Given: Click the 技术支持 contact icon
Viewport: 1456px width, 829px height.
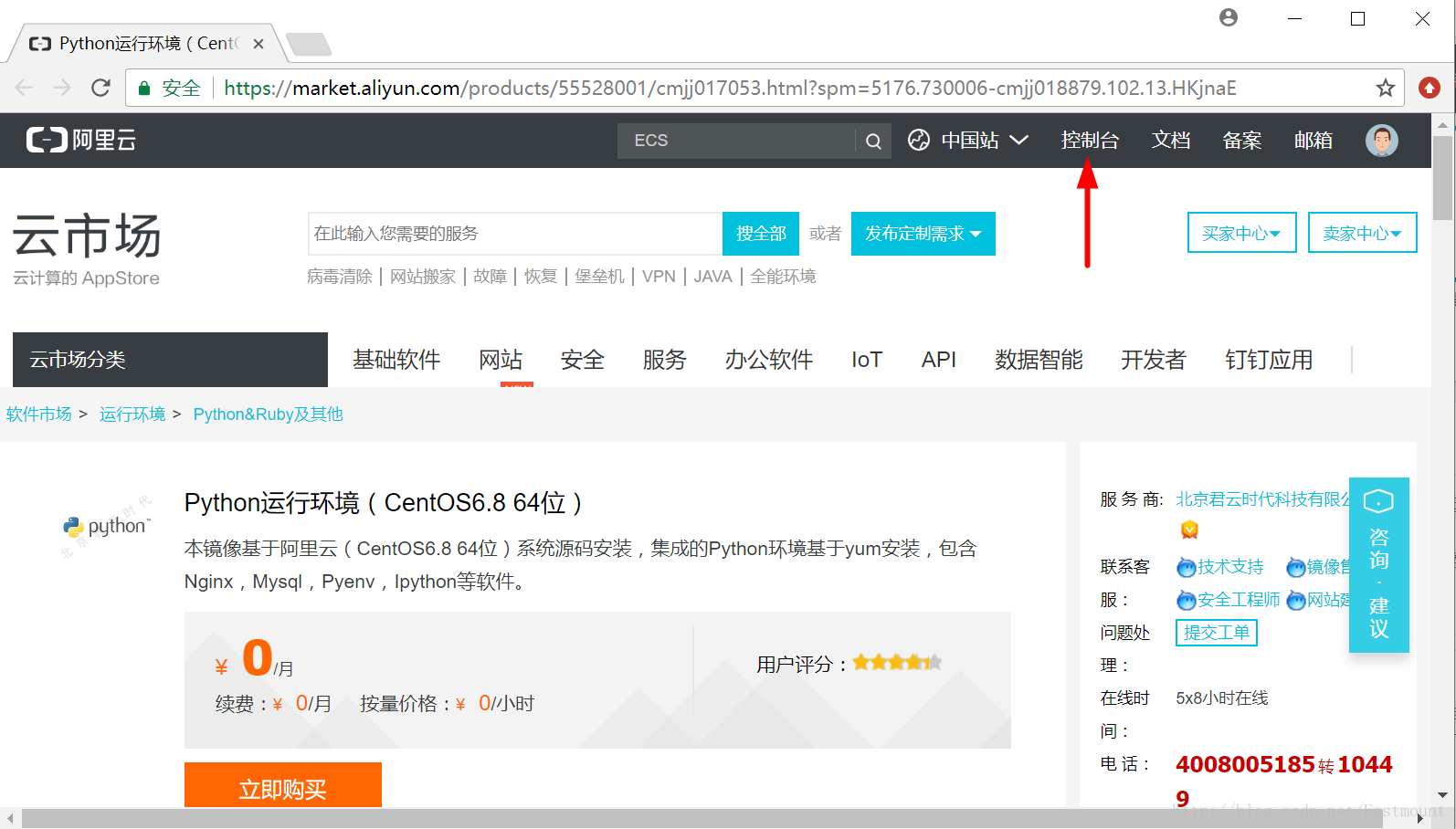Looking at the screenshot, I should pos(1186,567).
